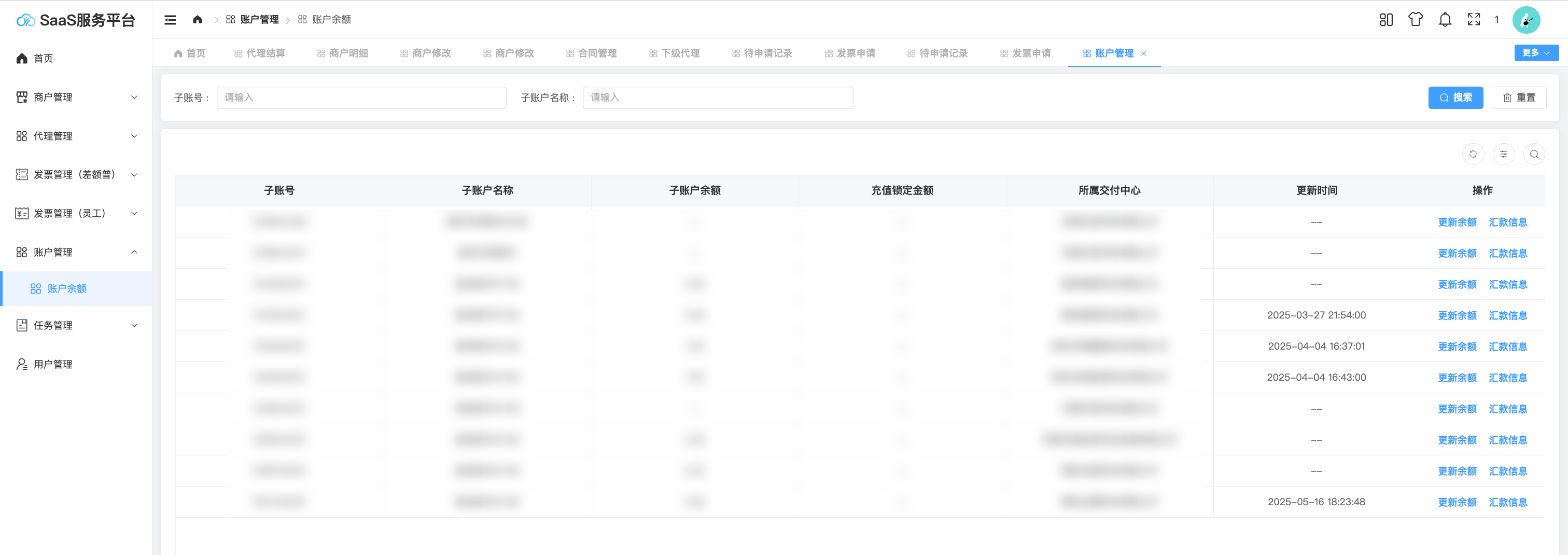This screenshot has height=555, width=1568.
Task: Focus the 子账号 input field
Action: [361, 98]
